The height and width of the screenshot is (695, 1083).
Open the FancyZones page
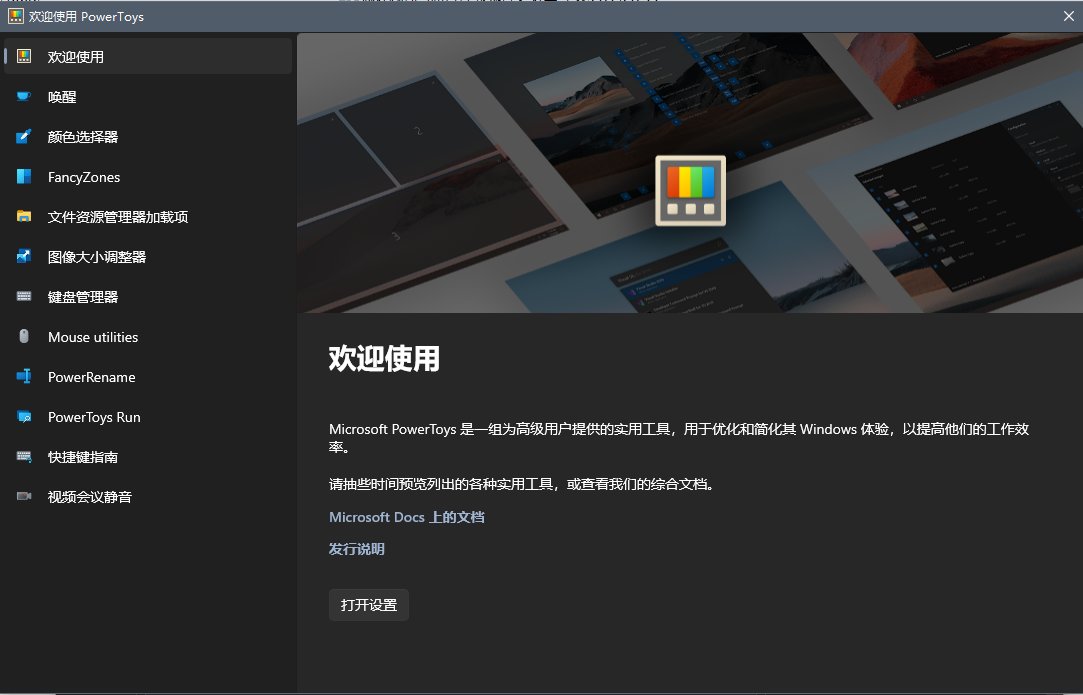tap(148, 177)
